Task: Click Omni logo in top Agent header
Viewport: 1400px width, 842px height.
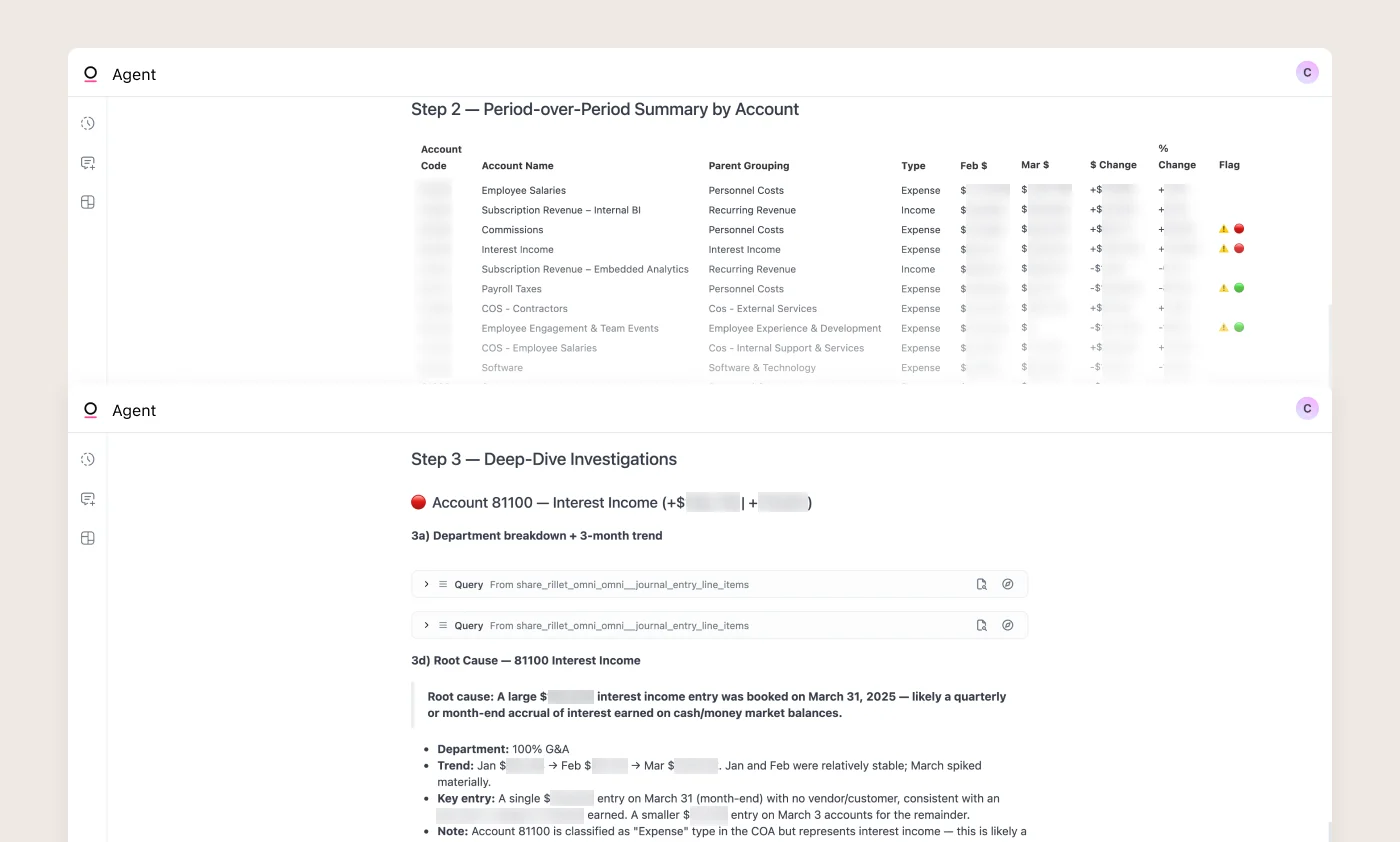Action: (91, 74)
